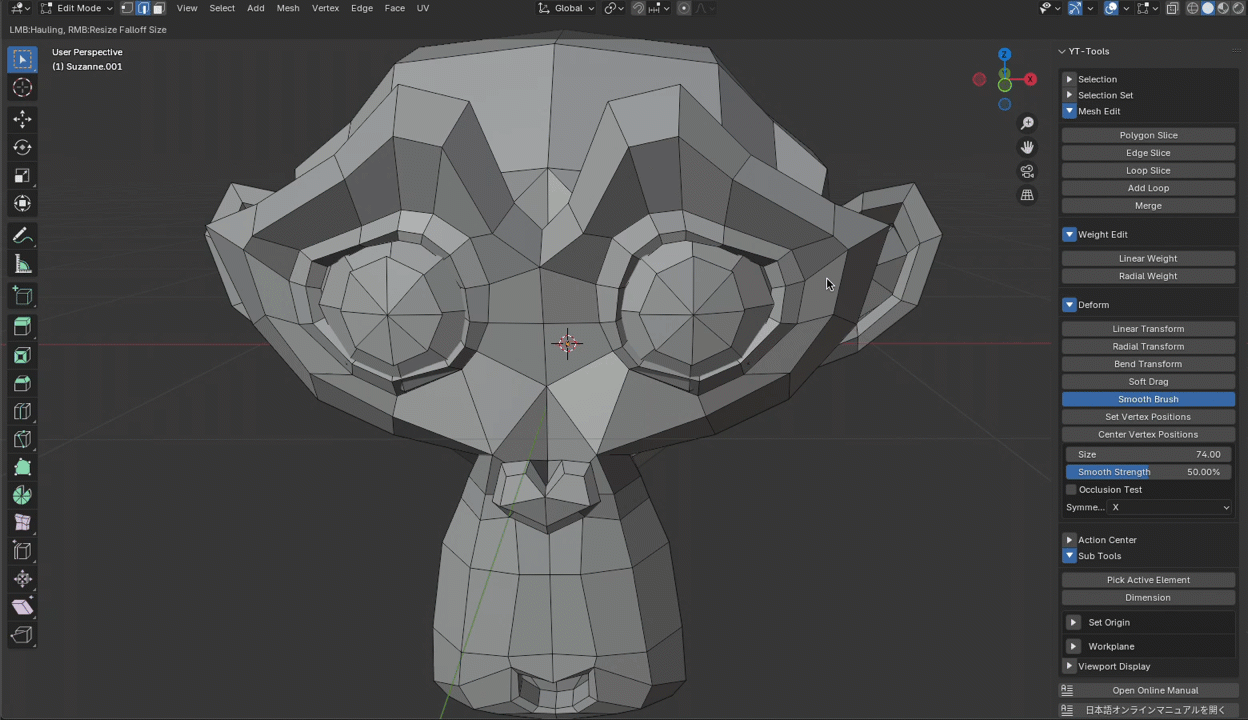Activate the Loop Cut tool
The image size is (1248, 720).
[22, 411]
